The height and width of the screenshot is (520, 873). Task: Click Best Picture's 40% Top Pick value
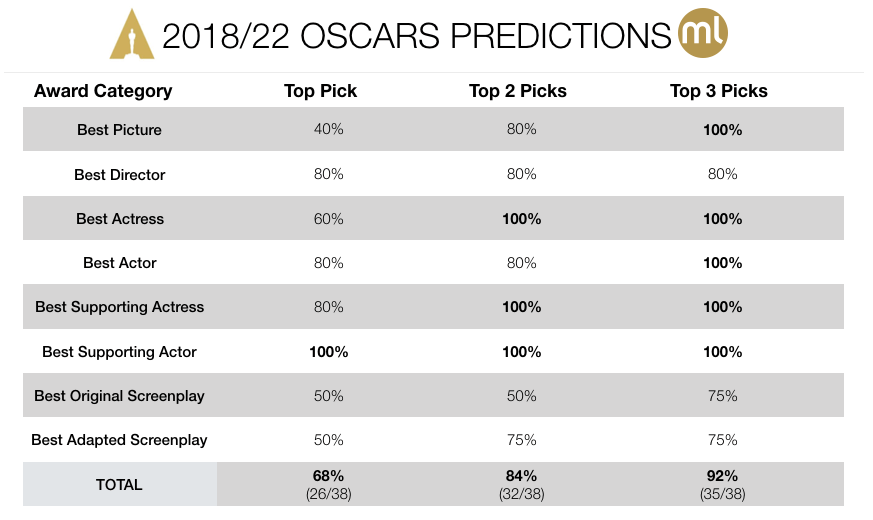click(328, 130)
